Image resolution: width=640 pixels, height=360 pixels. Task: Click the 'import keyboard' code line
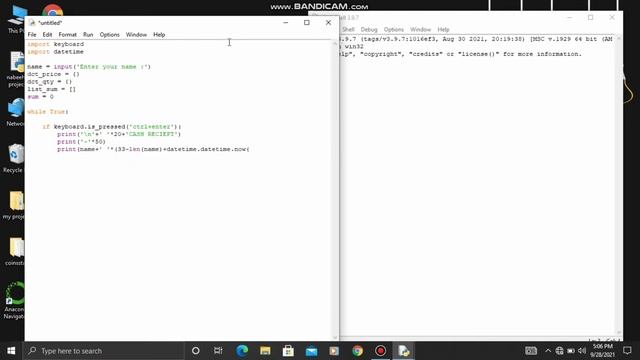[x=56, y=44]
